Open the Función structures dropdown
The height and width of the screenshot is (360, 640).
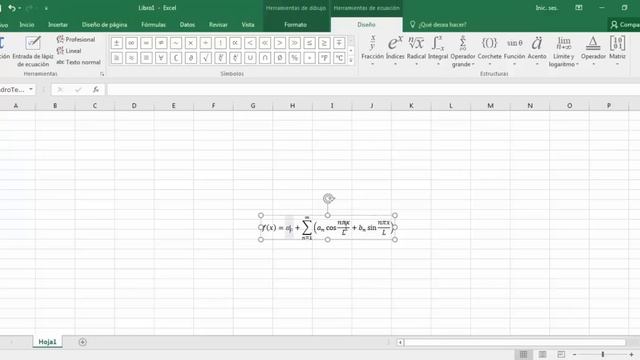click(x=514, y=51)
